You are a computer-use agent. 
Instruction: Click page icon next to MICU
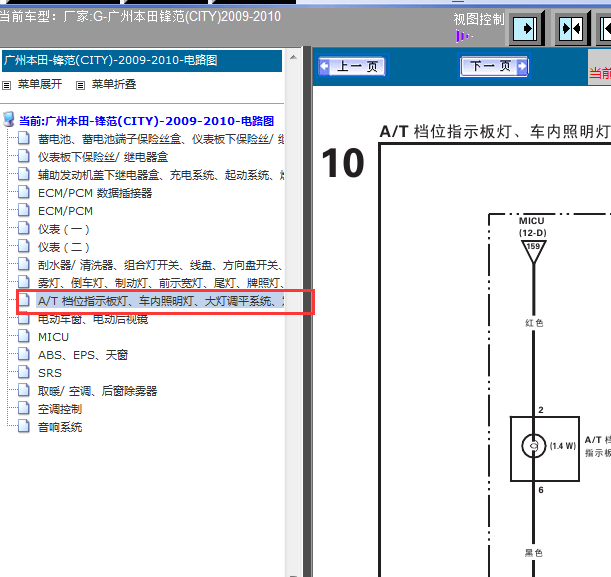point(24,336)
